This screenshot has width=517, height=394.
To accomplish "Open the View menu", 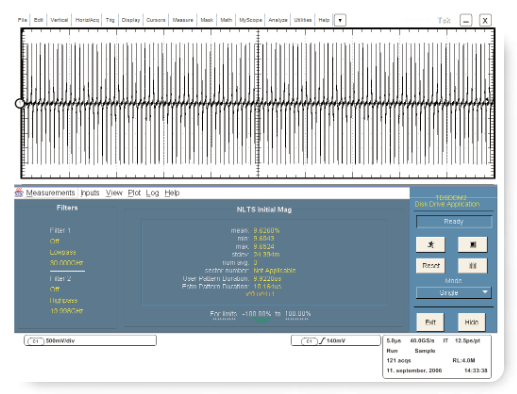I will click(x=114, y=193).
